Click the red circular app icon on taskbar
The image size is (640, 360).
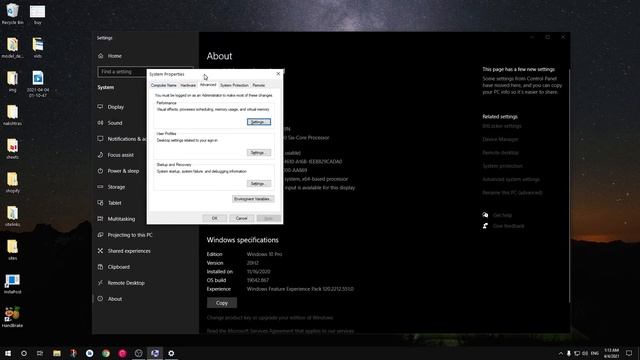[122, 353]
